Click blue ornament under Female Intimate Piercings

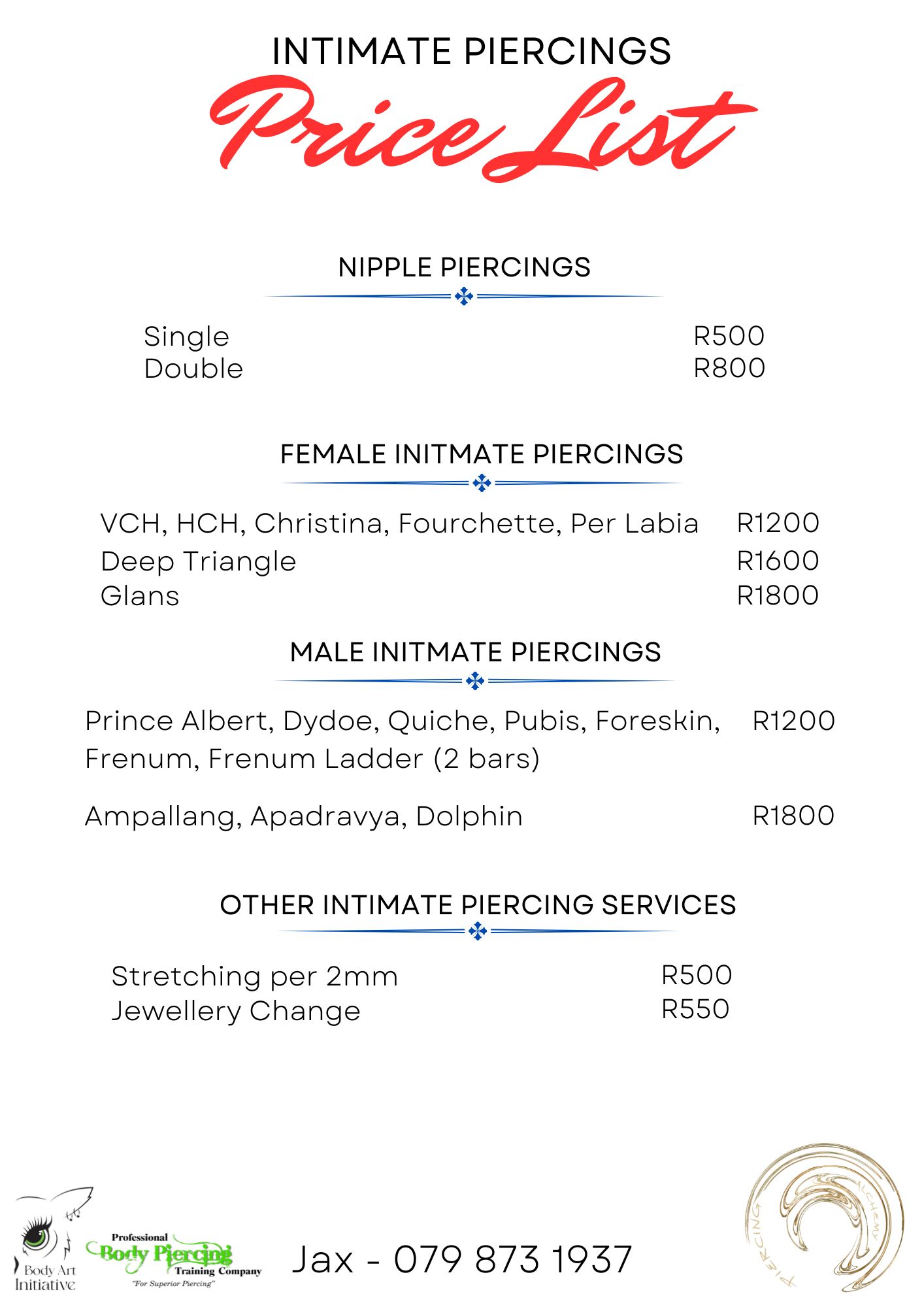482,484
